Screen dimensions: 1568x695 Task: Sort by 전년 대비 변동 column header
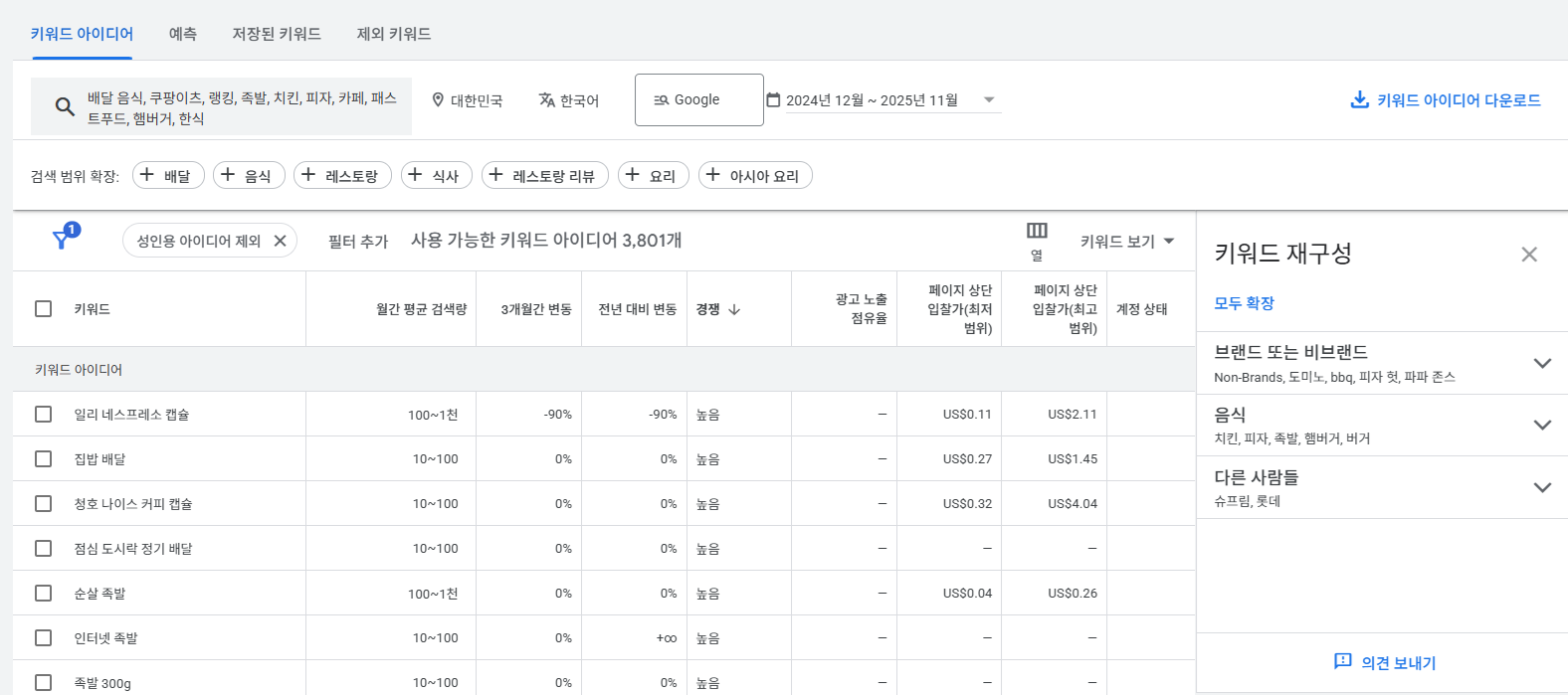click(x=637, y=309)
